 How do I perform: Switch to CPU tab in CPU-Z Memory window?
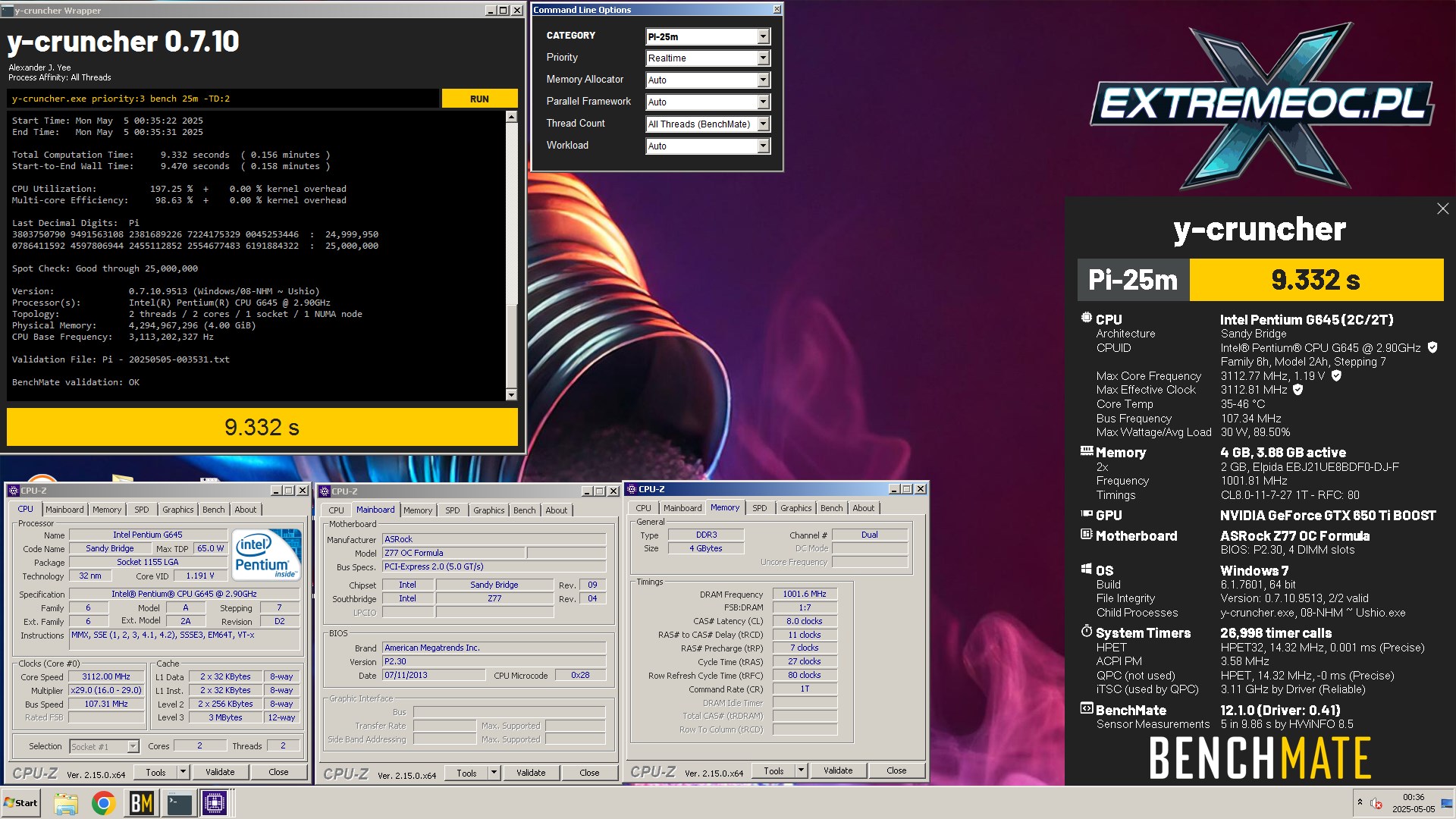(x=643, y=508)
